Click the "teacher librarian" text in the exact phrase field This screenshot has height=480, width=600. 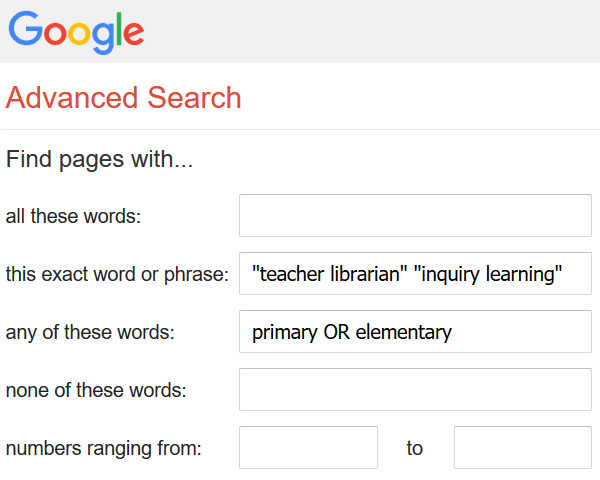point(328,274)
